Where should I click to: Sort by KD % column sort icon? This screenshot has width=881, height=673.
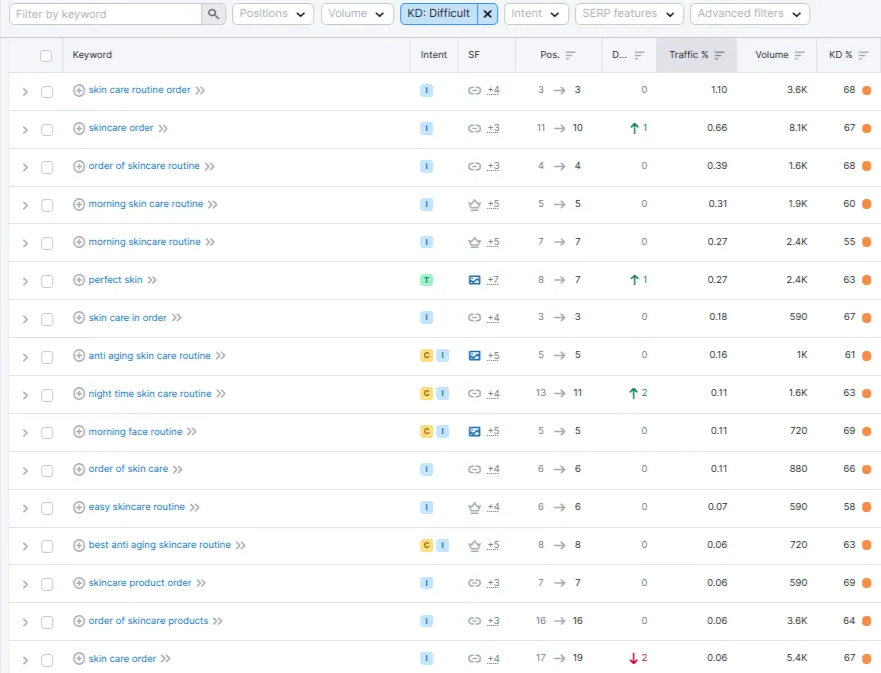pyautogui.click(x=864, y=55)
